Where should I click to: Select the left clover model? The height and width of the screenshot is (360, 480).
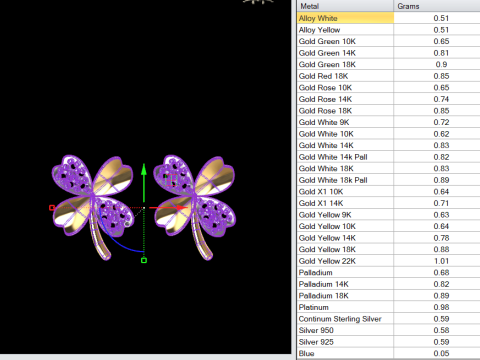click(x=93, y=207)
